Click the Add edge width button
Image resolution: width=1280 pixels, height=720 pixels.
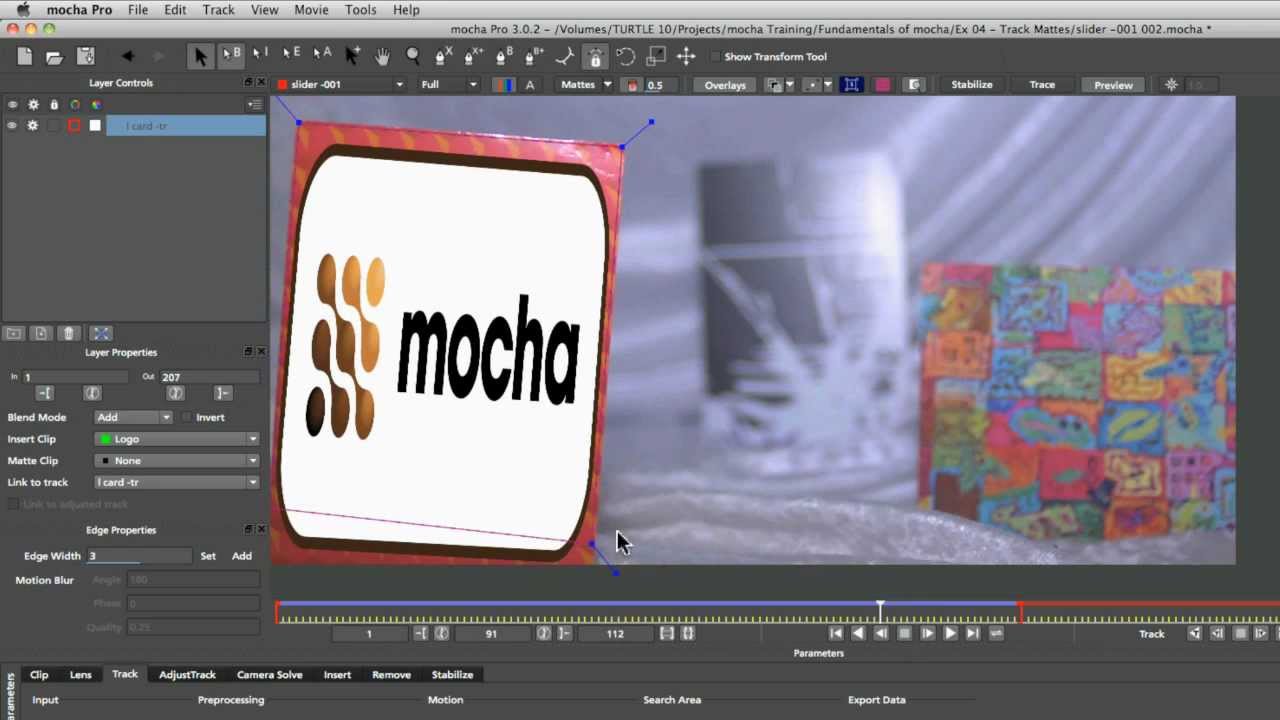pyautogui.click(x=242, y=556)
